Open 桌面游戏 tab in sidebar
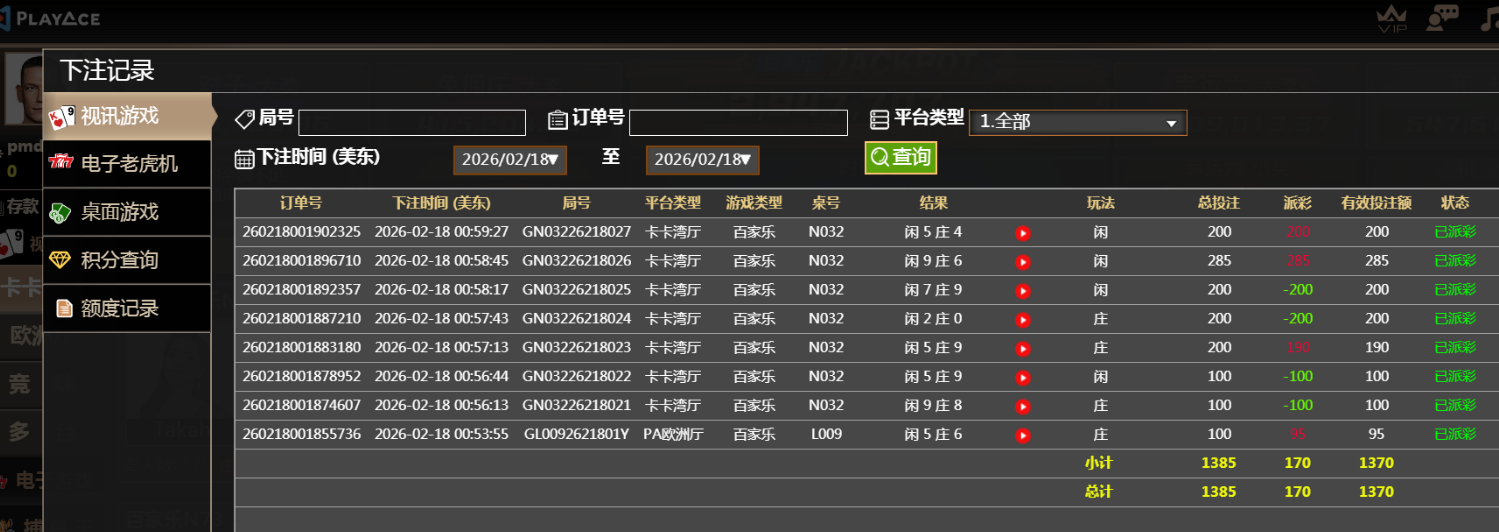Image resolution: width=1499 pixels, height=532 pixels. [127, 212]
